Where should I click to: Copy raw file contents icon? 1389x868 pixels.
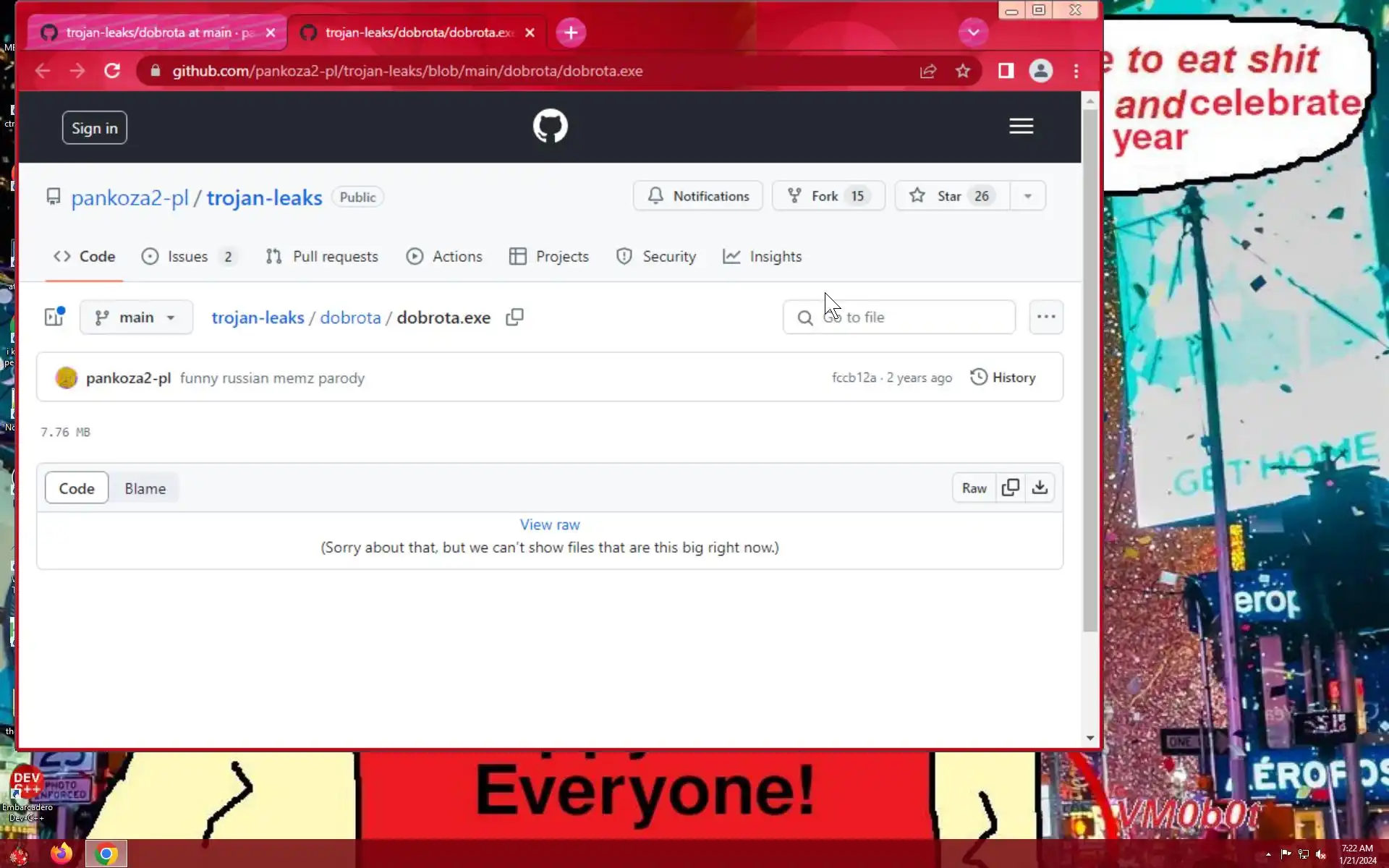(1011, 488)
